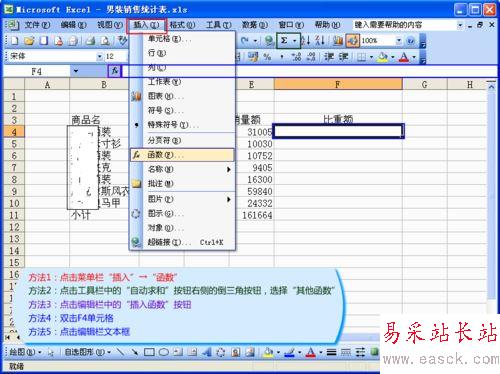Image resolution: width=500 pixels, height=374 pixels.
Task: Click cell containing 59840
Action: (x=252, y=192)
